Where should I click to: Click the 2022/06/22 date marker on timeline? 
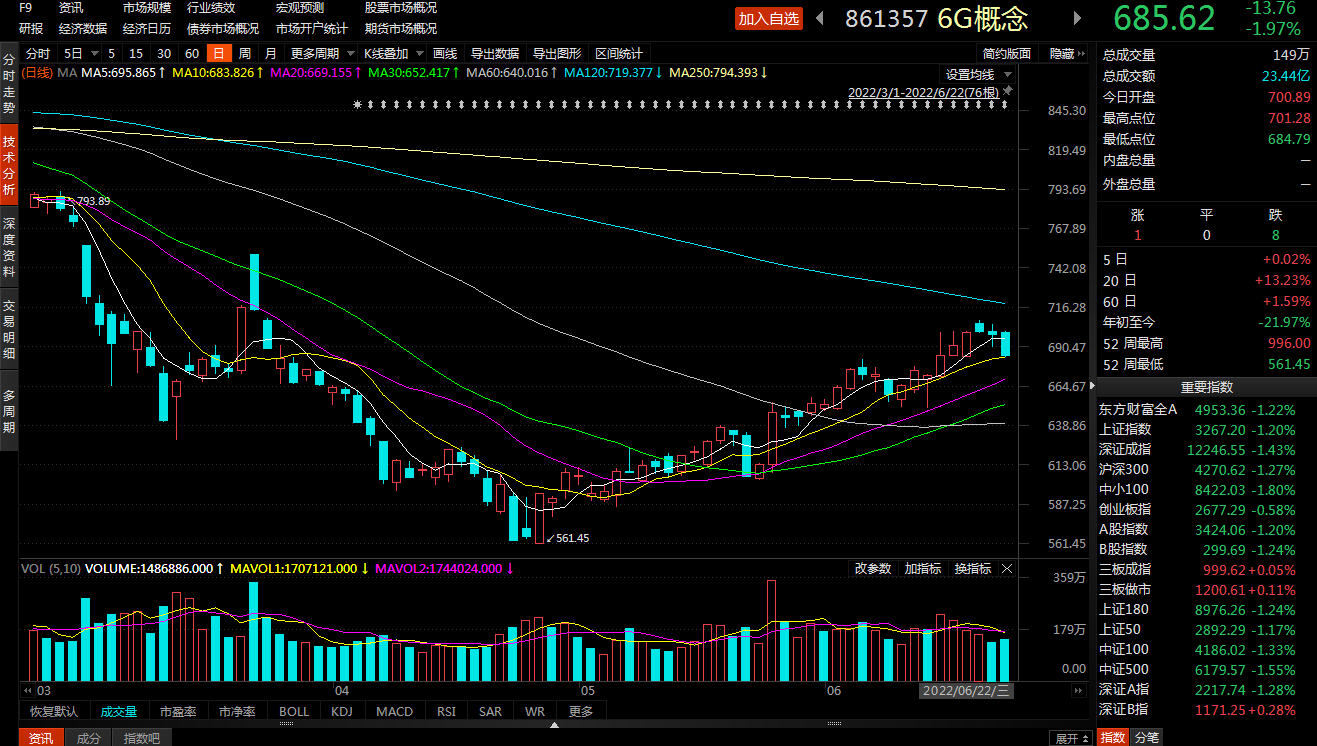tap(967, 691)
